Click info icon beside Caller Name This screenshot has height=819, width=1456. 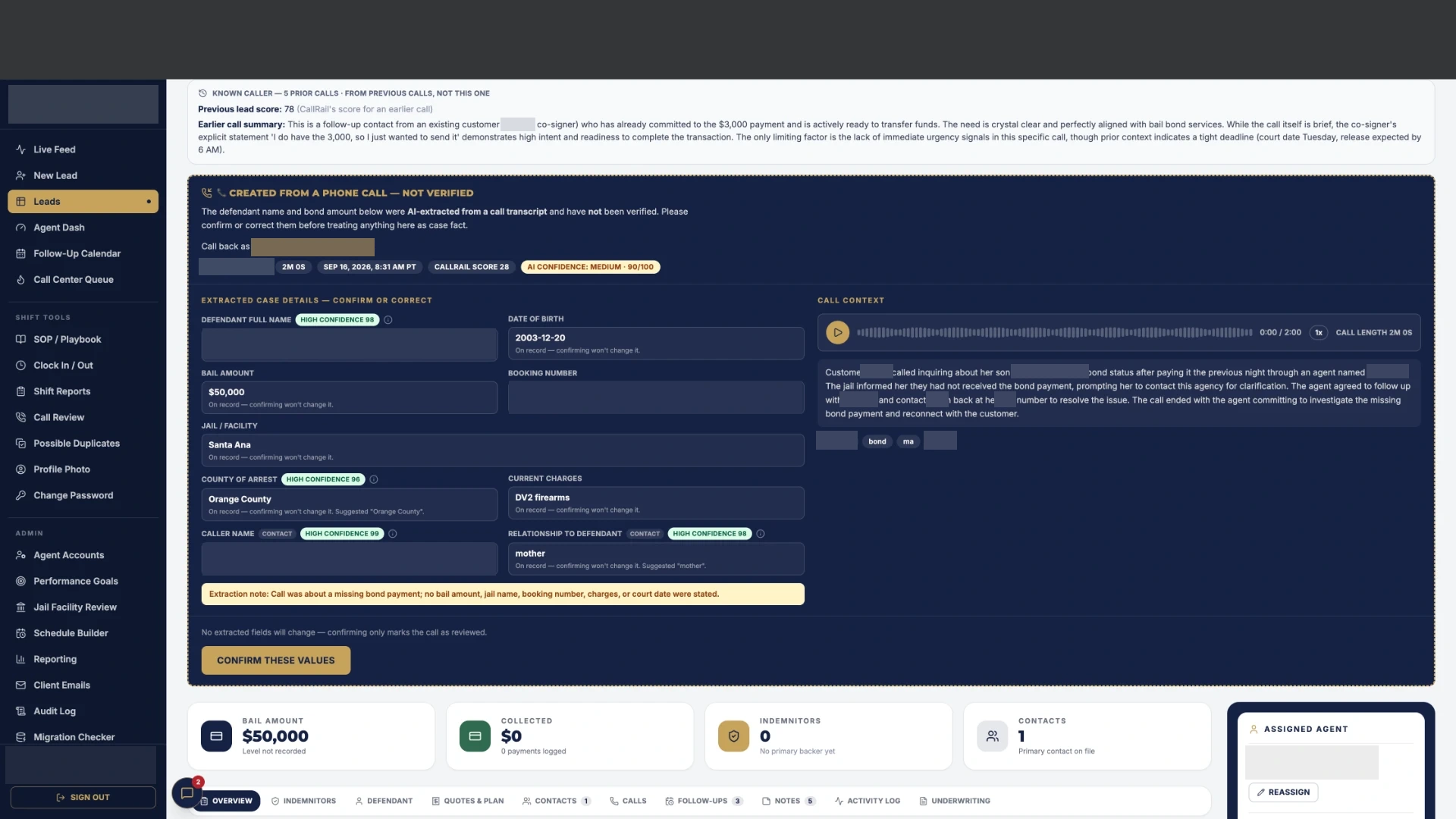[393, 534]
